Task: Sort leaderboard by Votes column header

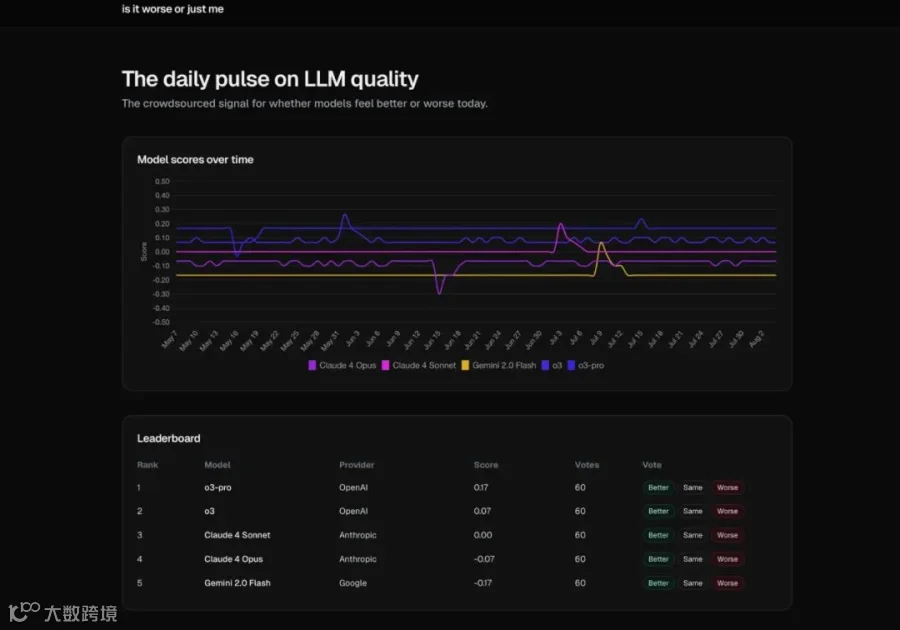Action: 587,465
